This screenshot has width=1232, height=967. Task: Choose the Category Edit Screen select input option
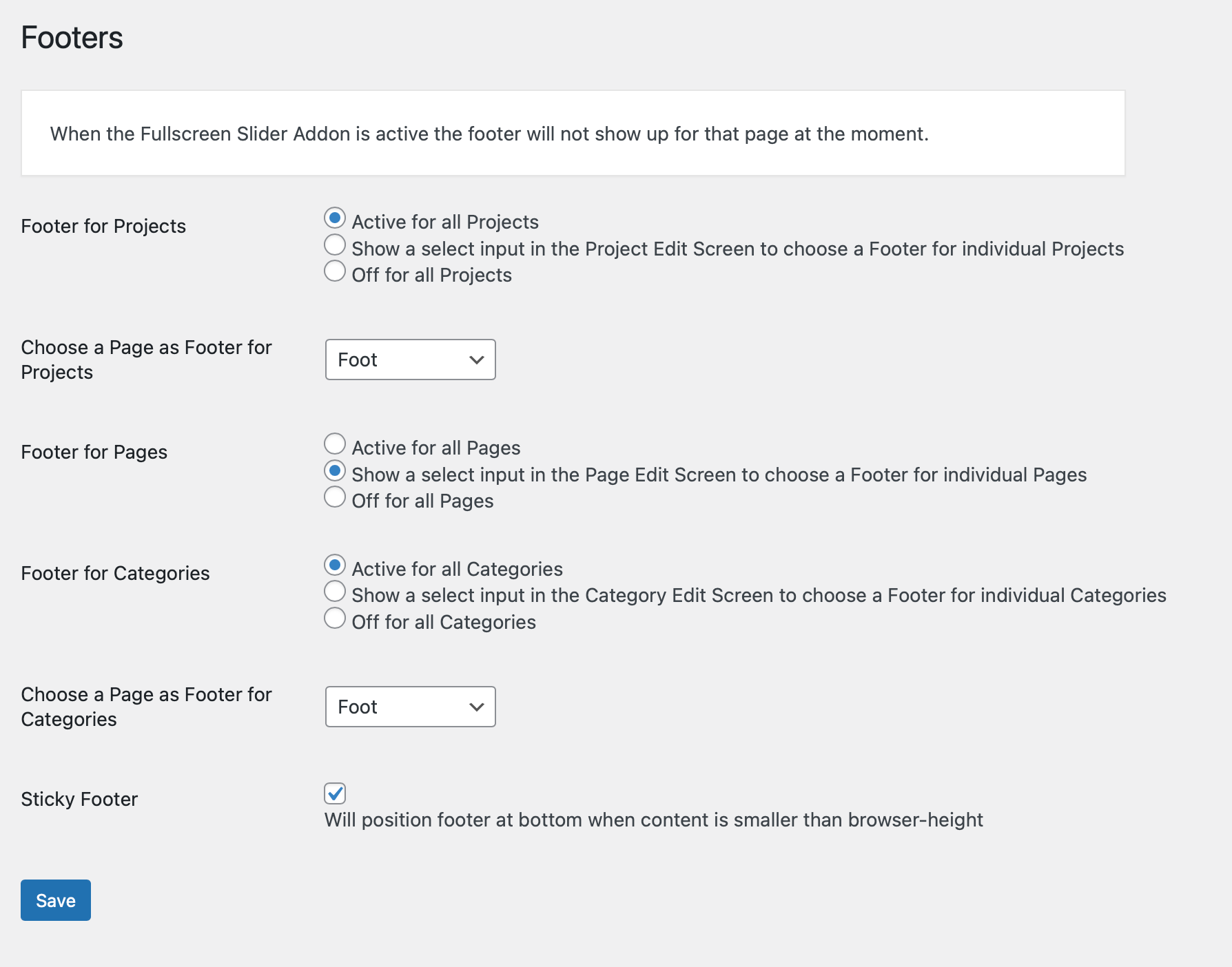point(335,592)
